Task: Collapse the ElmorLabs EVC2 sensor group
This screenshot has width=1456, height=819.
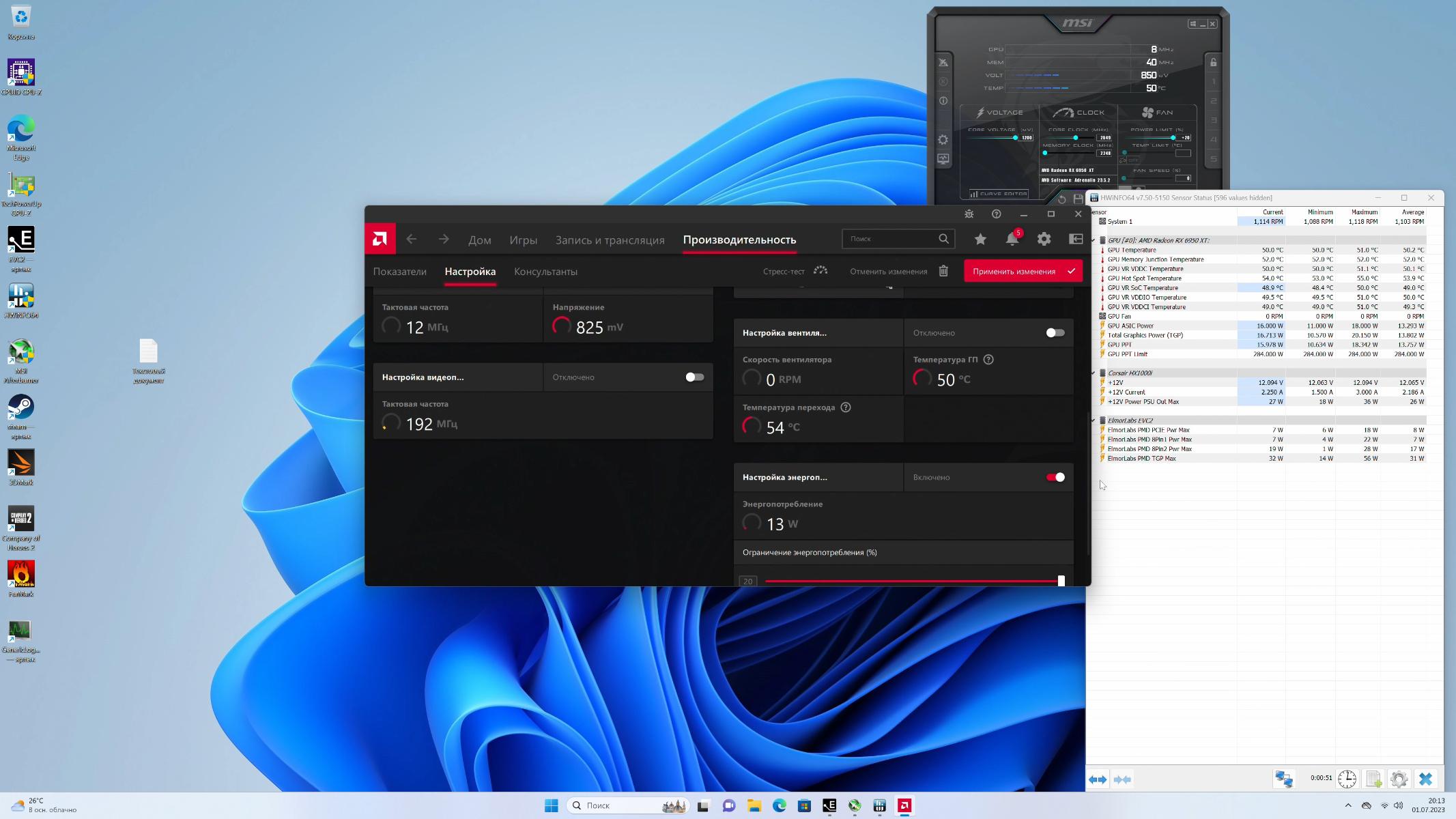Action: pos(1094,420)
